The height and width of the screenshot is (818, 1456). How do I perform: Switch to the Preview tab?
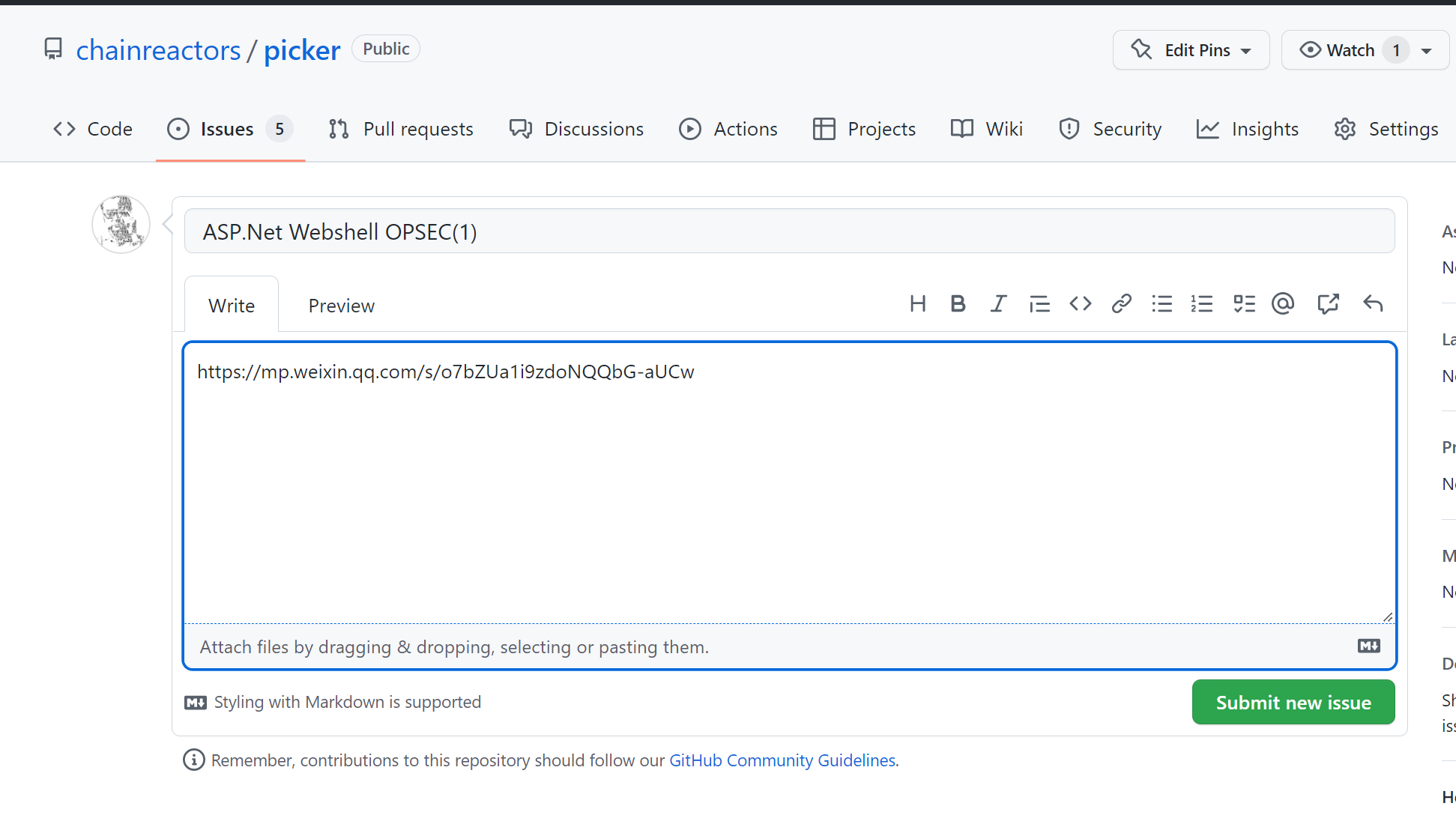(341, 306)
